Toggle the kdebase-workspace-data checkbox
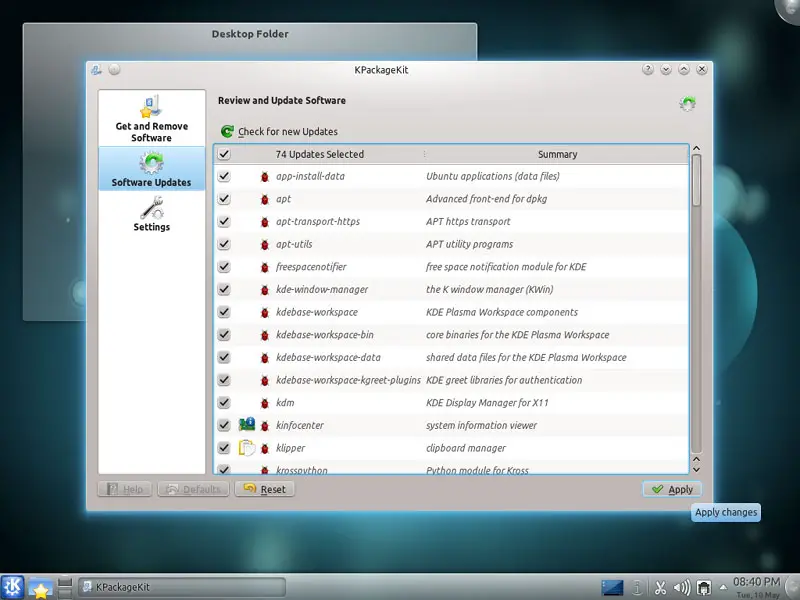Image resolution: width=800 pixels, height=600 pixels. pyautogui.click(x=224, y=357)
